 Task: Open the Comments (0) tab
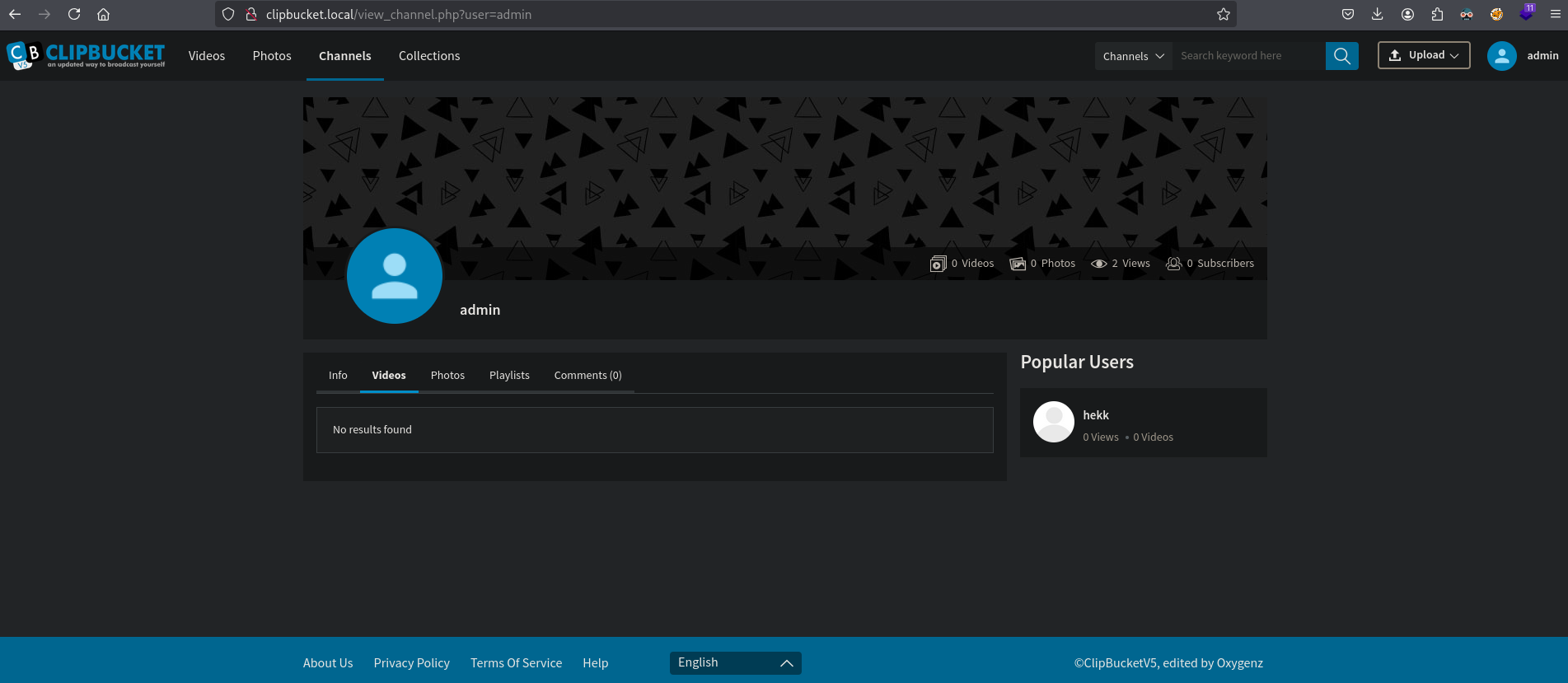(x=587, y=376)
